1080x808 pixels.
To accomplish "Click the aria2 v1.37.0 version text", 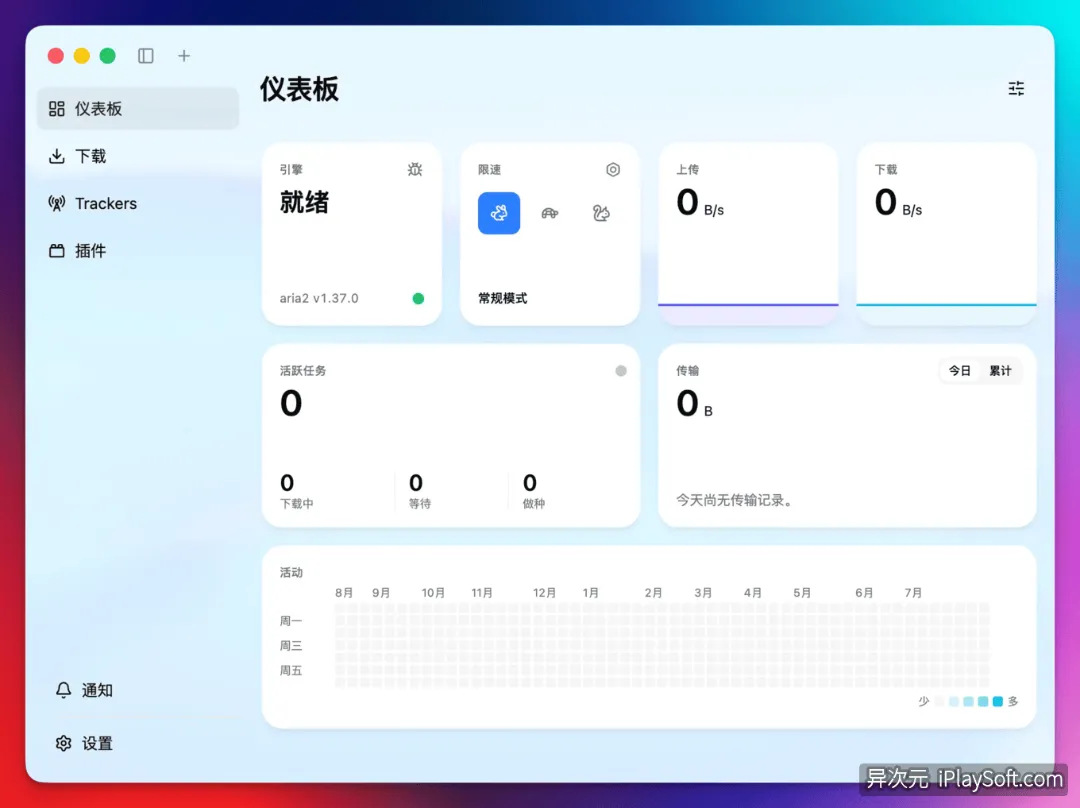I will point(319,298).
